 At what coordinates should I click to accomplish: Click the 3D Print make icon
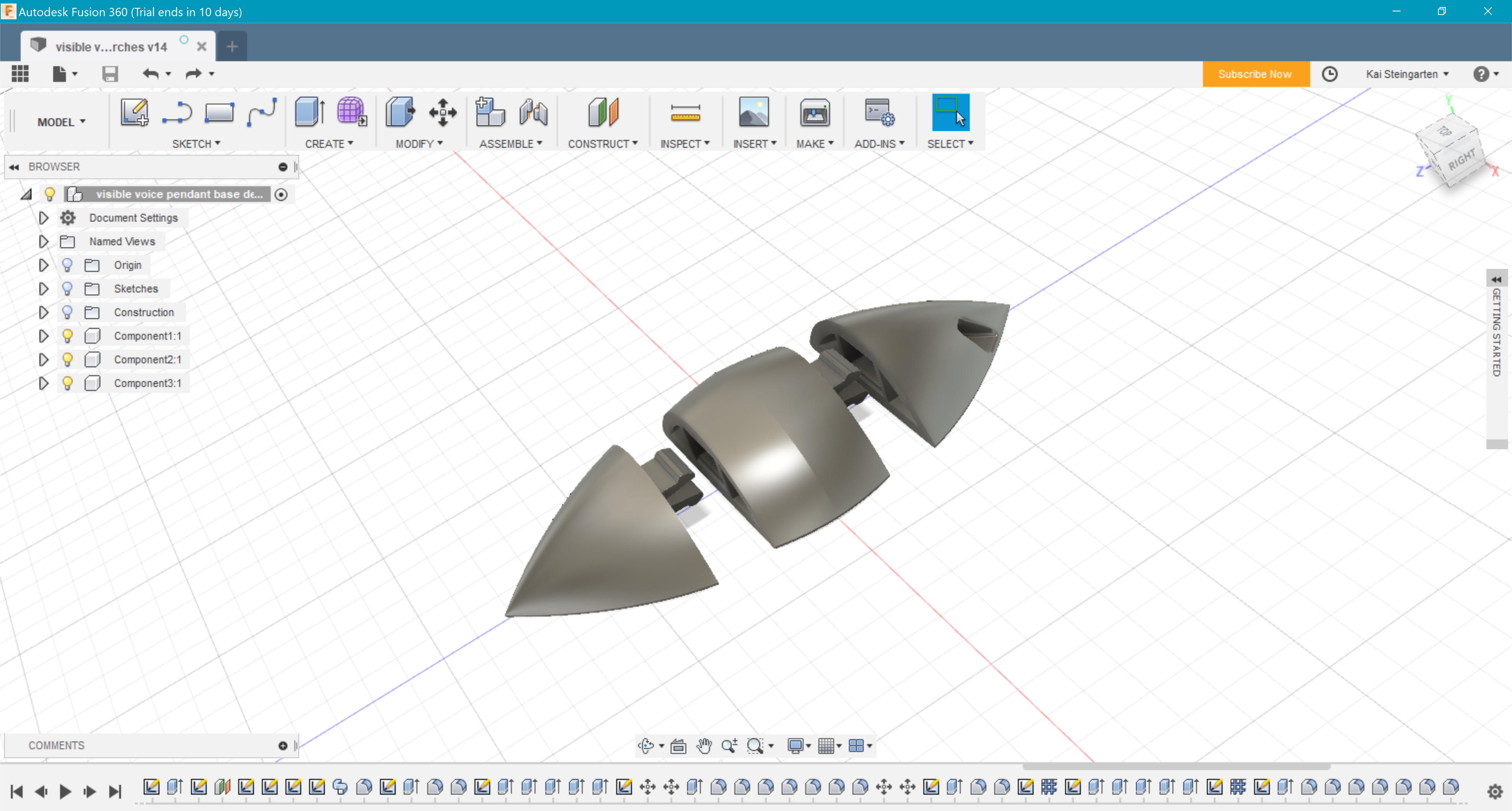(815, 112)
